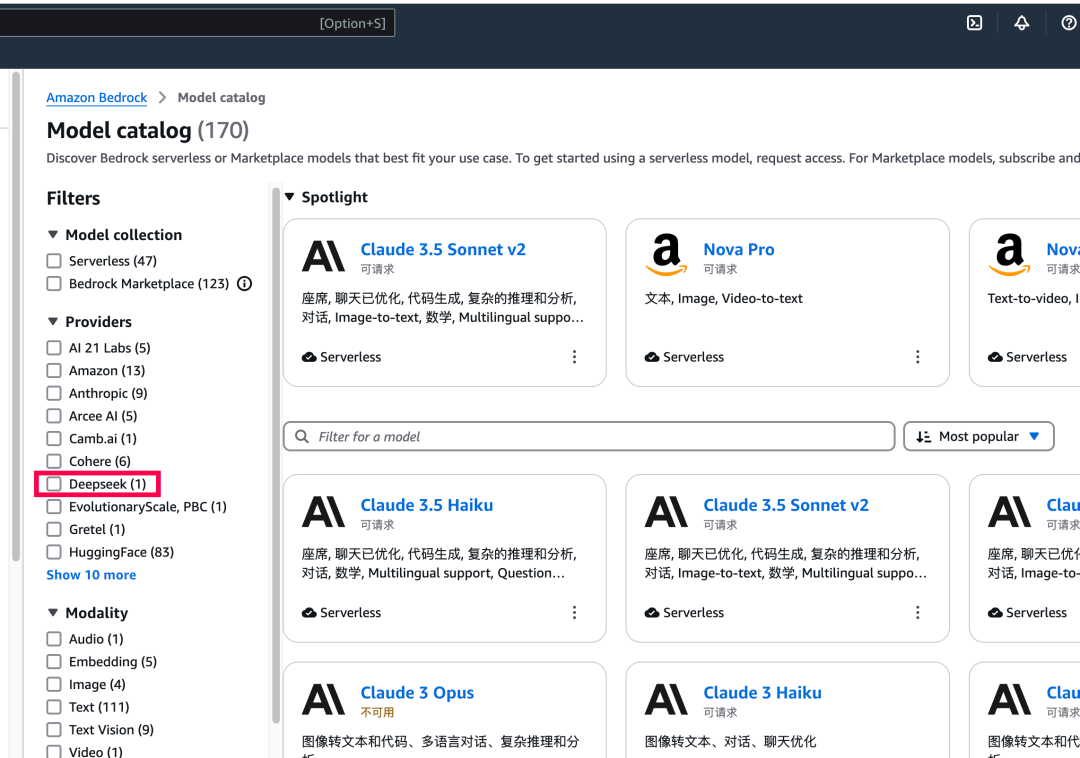
Task: Click the Amazon logo on Nova Pro card
Action: pyautogui.click(x=666, y=256)
